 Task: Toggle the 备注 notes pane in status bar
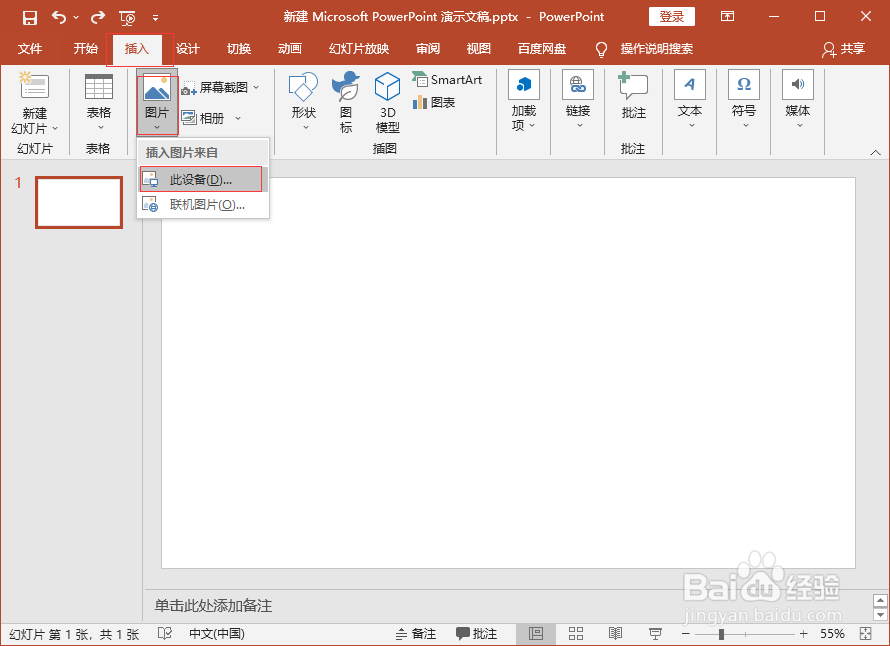click(415, 634)
